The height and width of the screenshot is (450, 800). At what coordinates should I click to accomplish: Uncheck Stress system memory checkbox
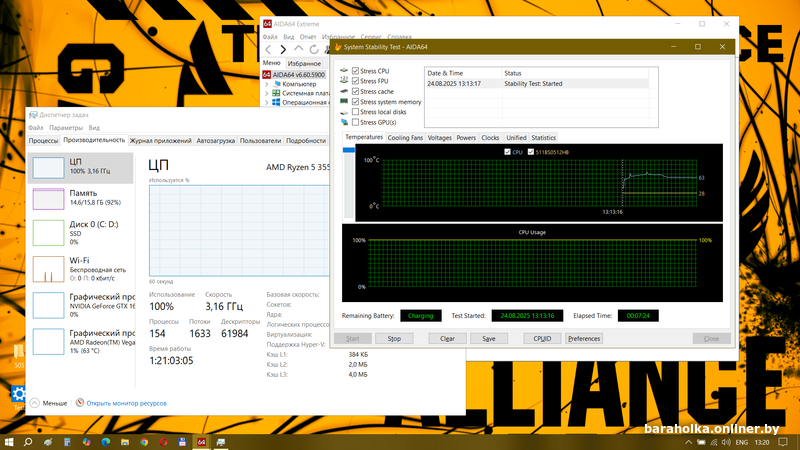[356, 102]
